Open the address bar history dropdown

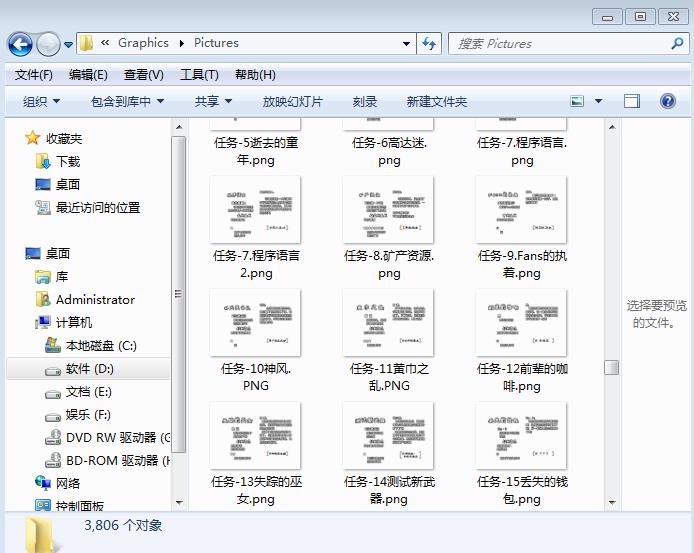point(406,44)
